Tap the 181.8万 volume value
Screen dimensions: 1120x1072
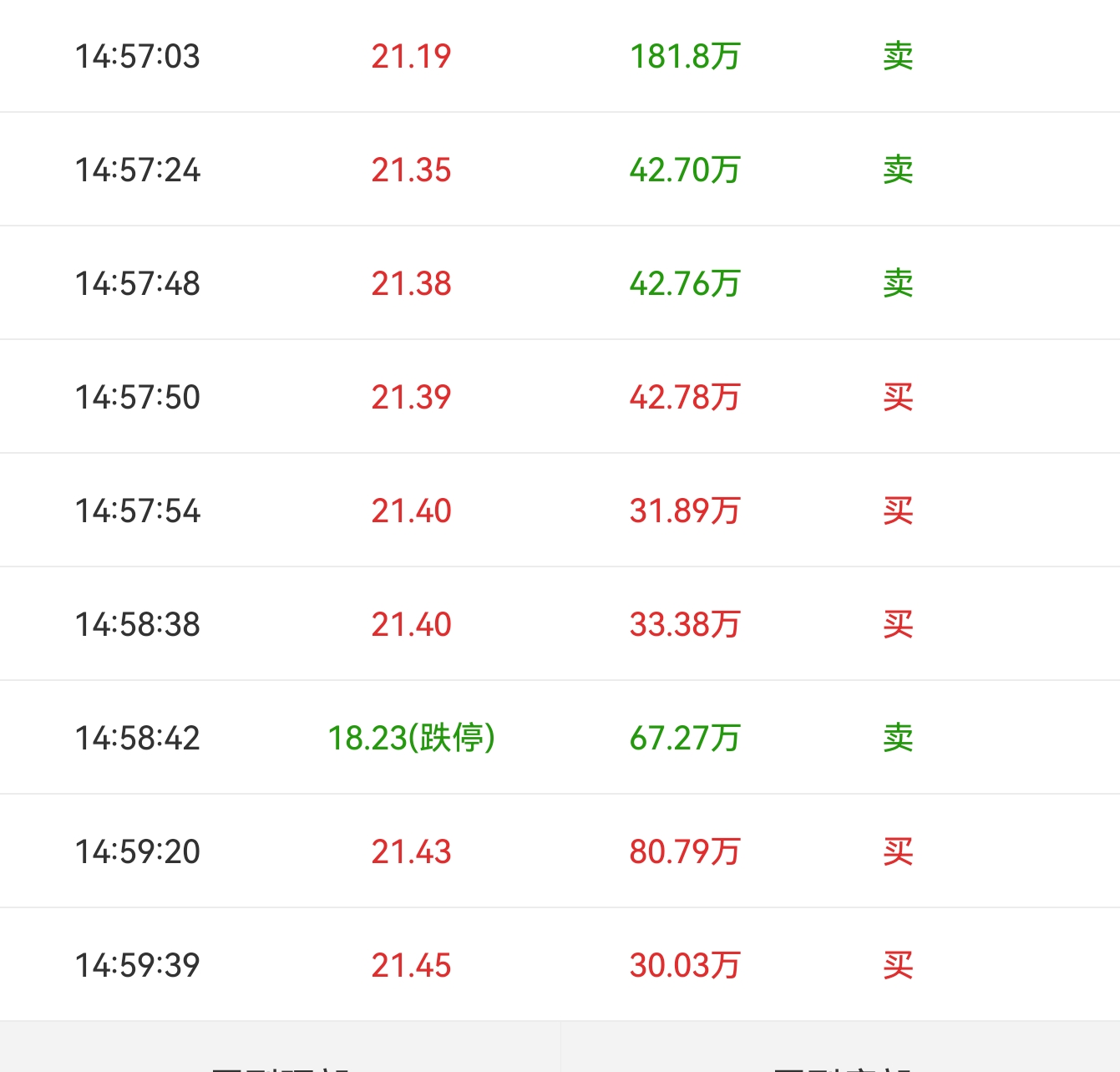pos(685,56)
